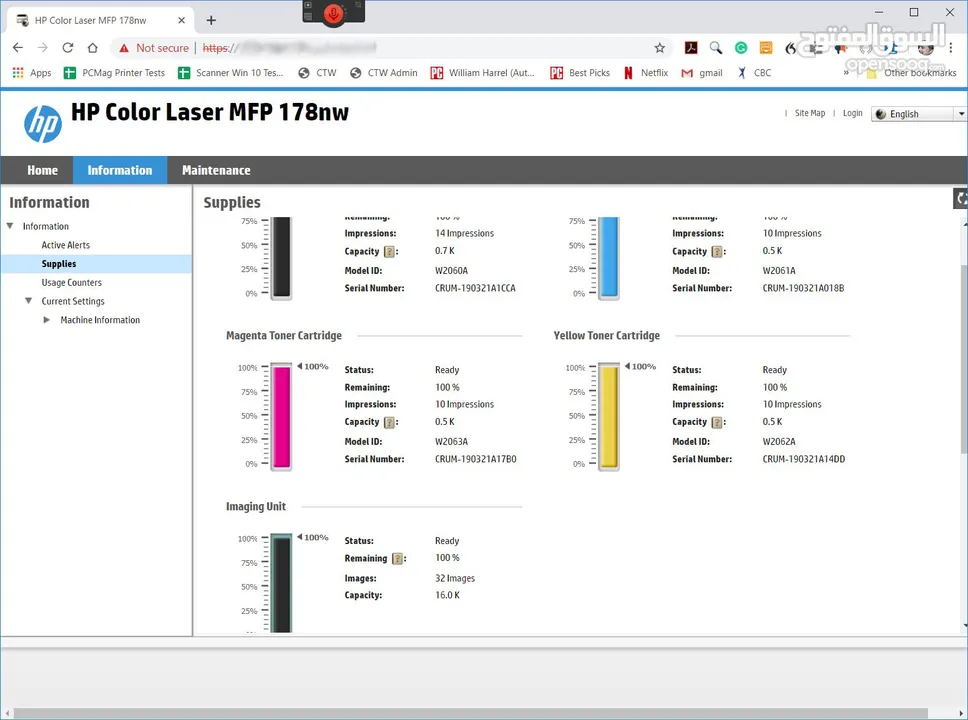Viewport: 968px width, 720px height.
Task: Open the Site Map link
Action: 809,114
